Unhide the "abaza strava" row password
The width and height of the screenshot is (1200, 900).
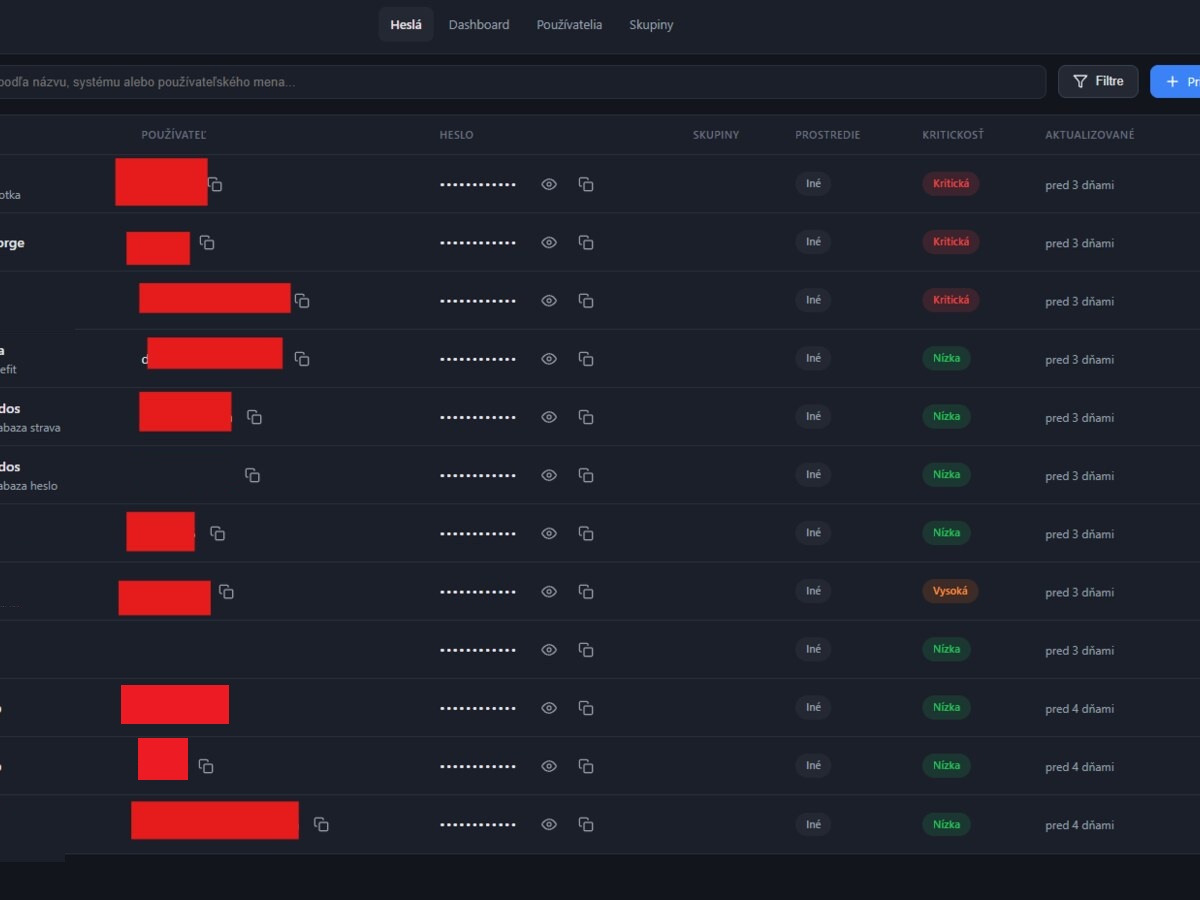coord(549,416)
